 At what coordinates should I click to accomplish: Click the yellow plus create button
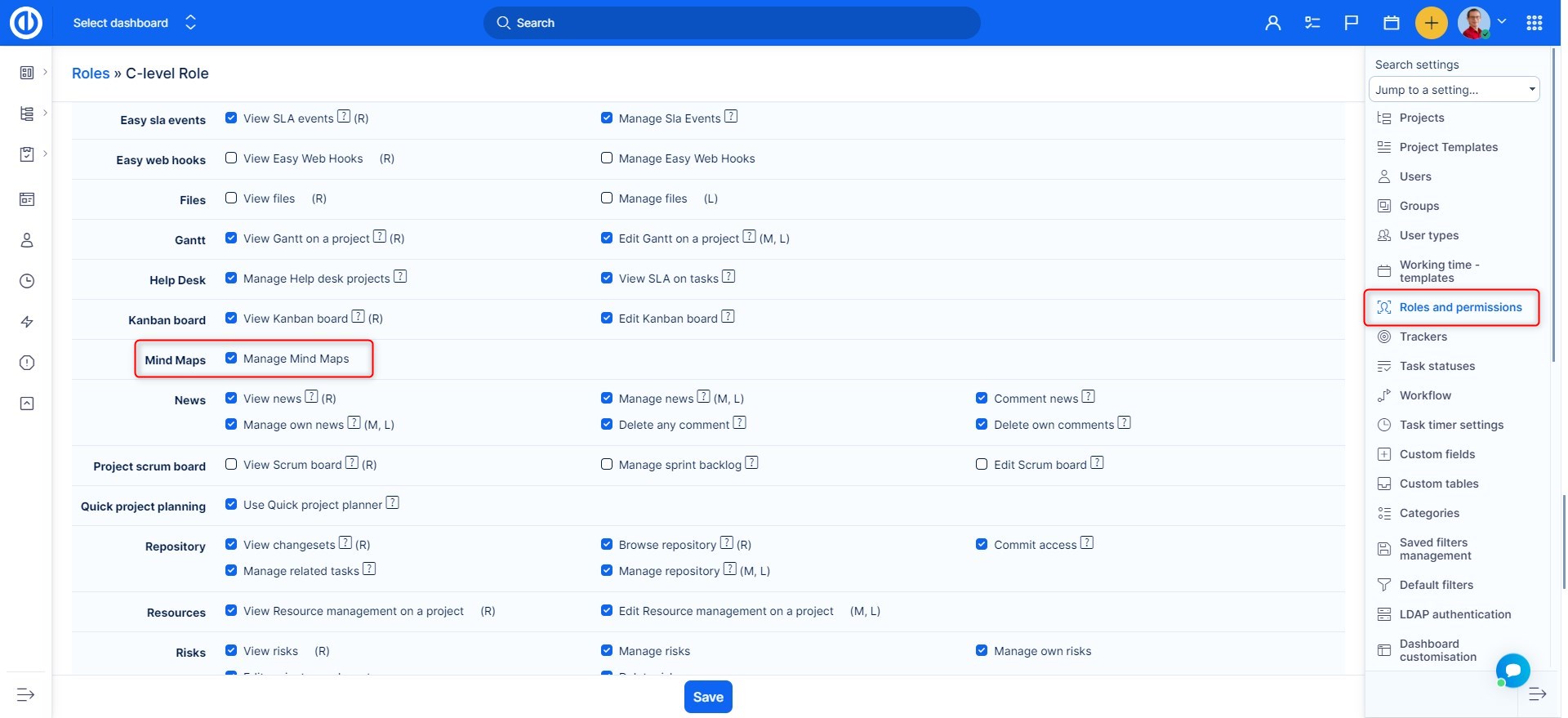pos(1431,23)
